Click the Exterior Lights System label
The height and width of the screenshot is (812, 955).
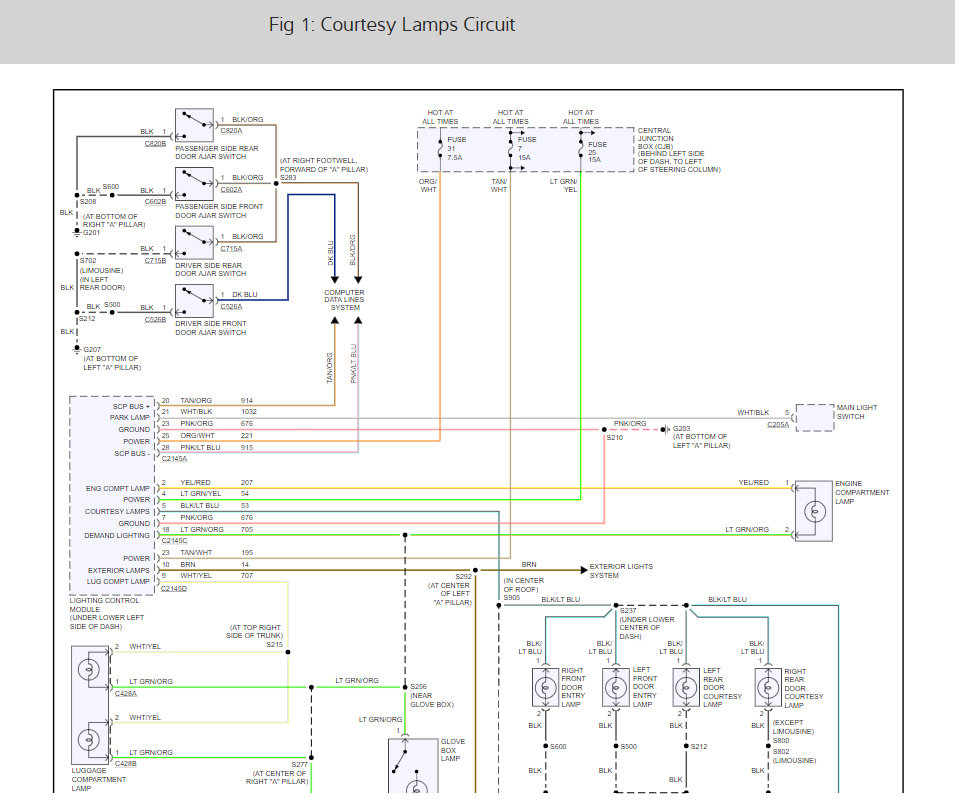click(x=621, y=570)
